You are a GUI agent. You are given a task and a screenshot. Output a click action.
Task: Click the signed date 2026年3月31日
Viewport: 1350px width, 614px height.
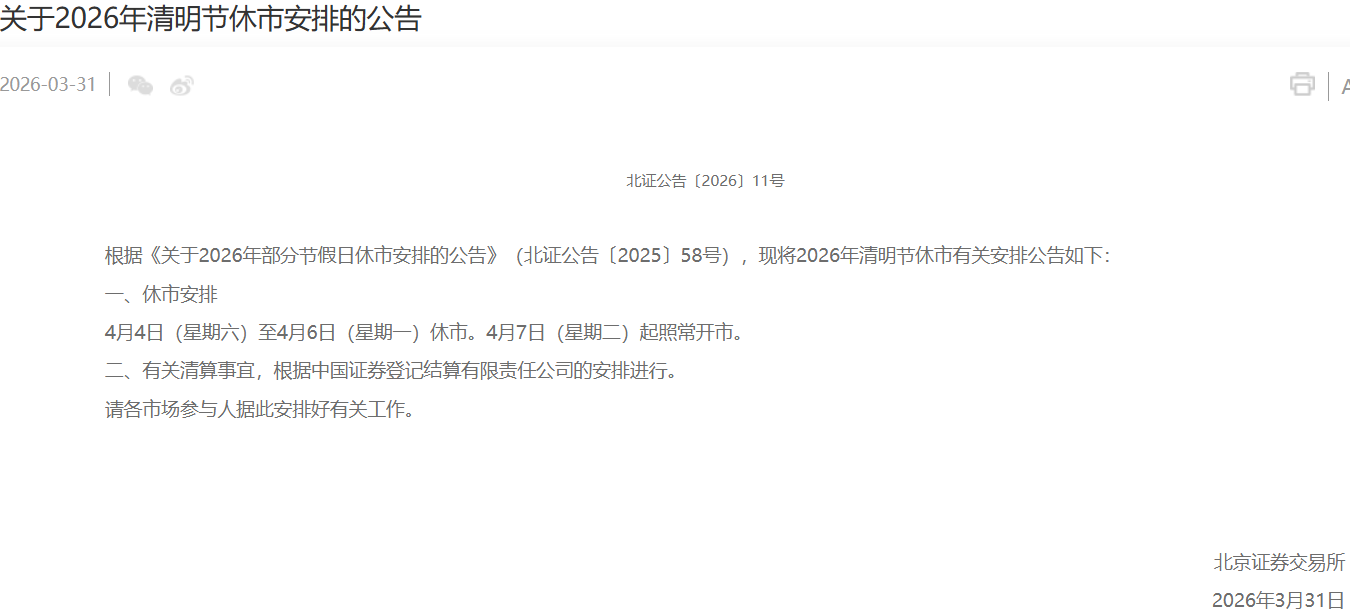tap(1278, 600)
